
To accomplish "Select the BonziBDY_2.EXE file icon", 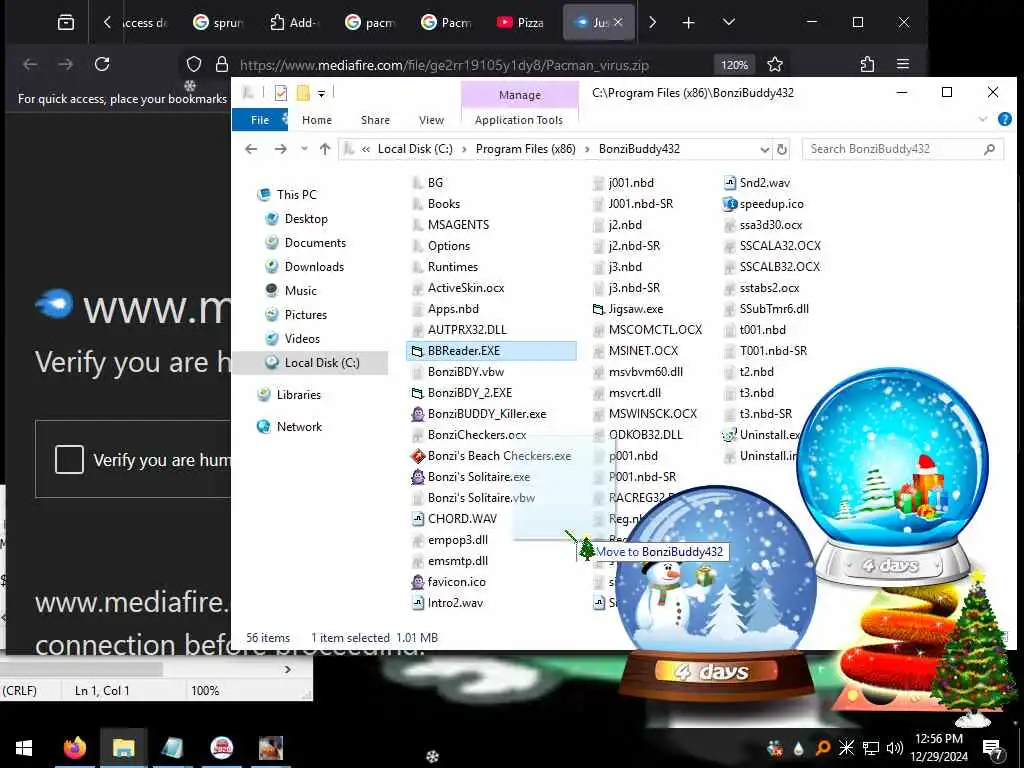I will (x=418, y=393).
